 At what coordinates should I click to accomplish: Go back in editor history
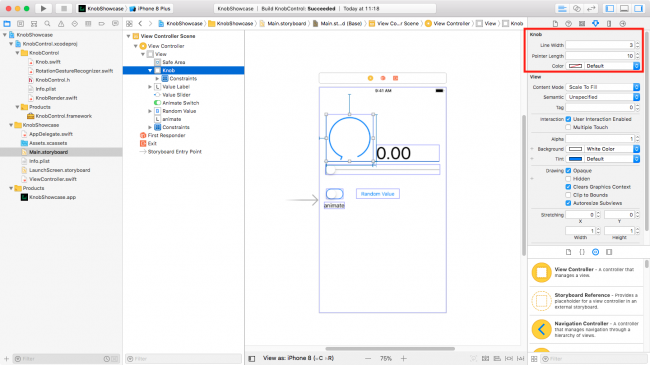[140, 24]
